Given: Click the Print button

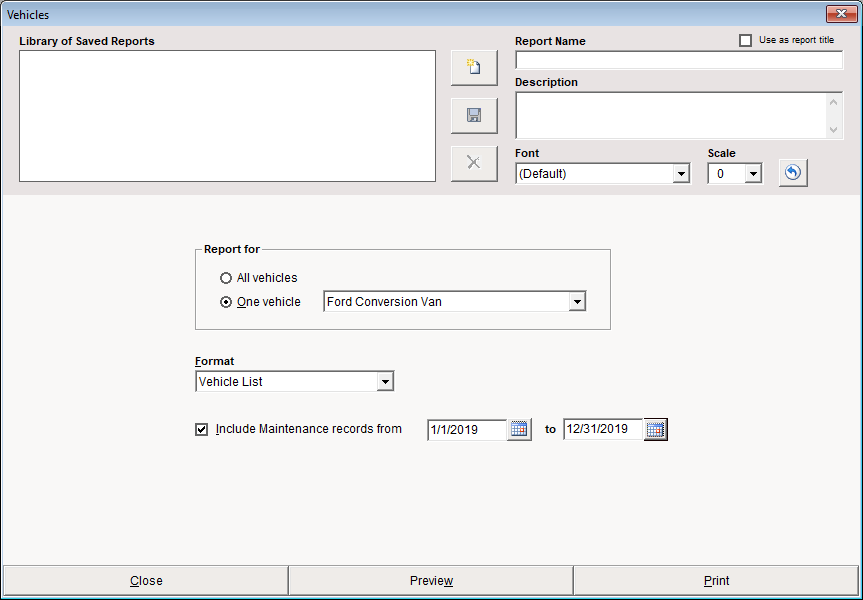Looking at the screenshot, I should click(x=716, y=581).
